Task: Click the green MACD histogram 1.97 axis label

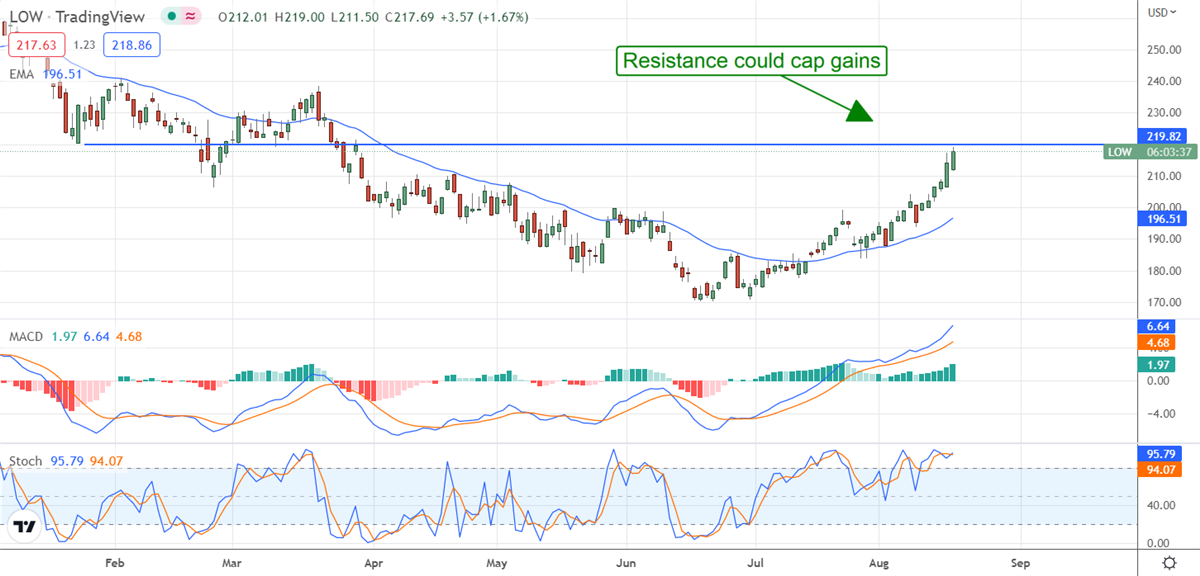Action: 1157,365
